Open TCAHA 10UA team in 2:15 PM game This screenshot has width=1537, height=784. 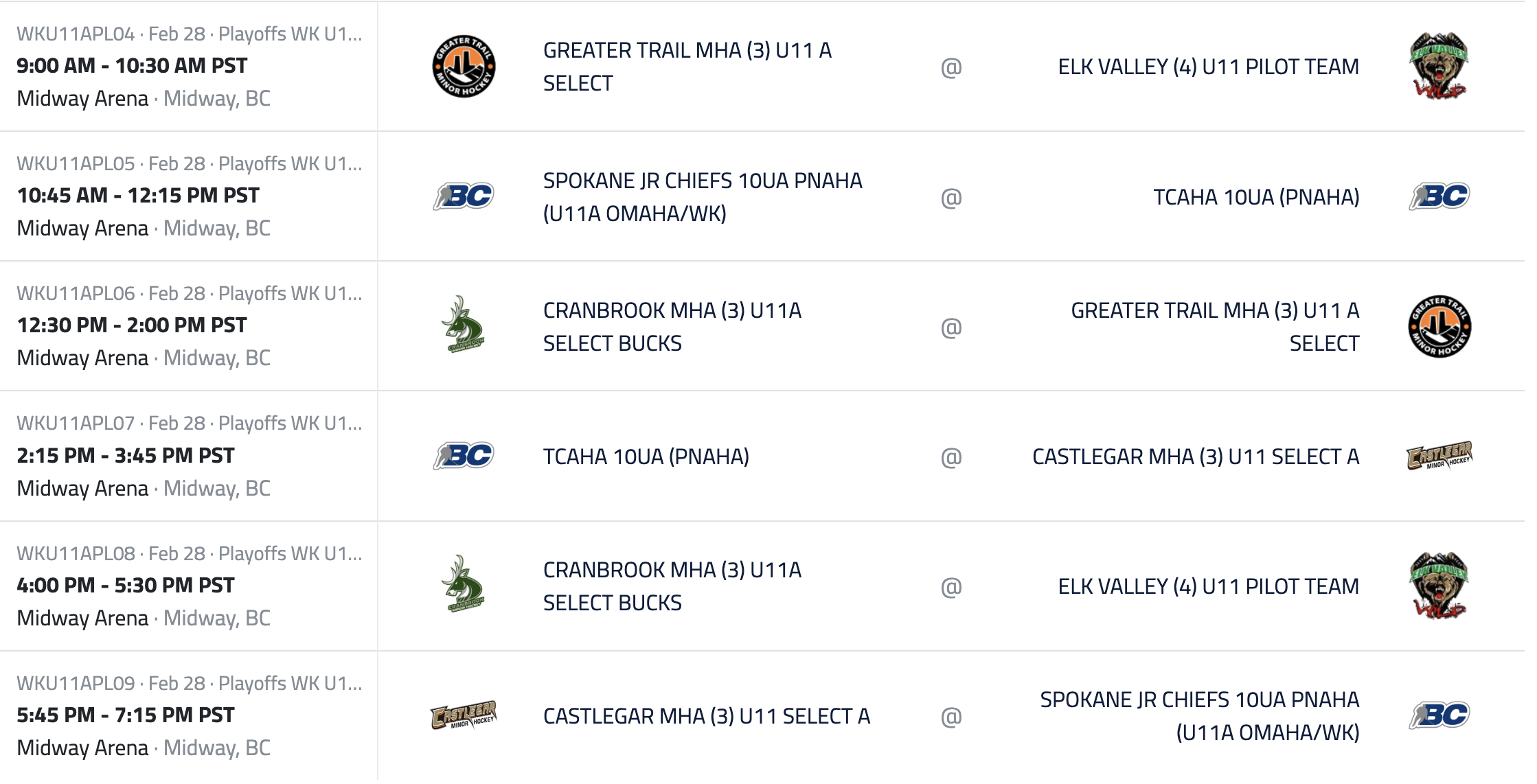[x=646, y=457]
